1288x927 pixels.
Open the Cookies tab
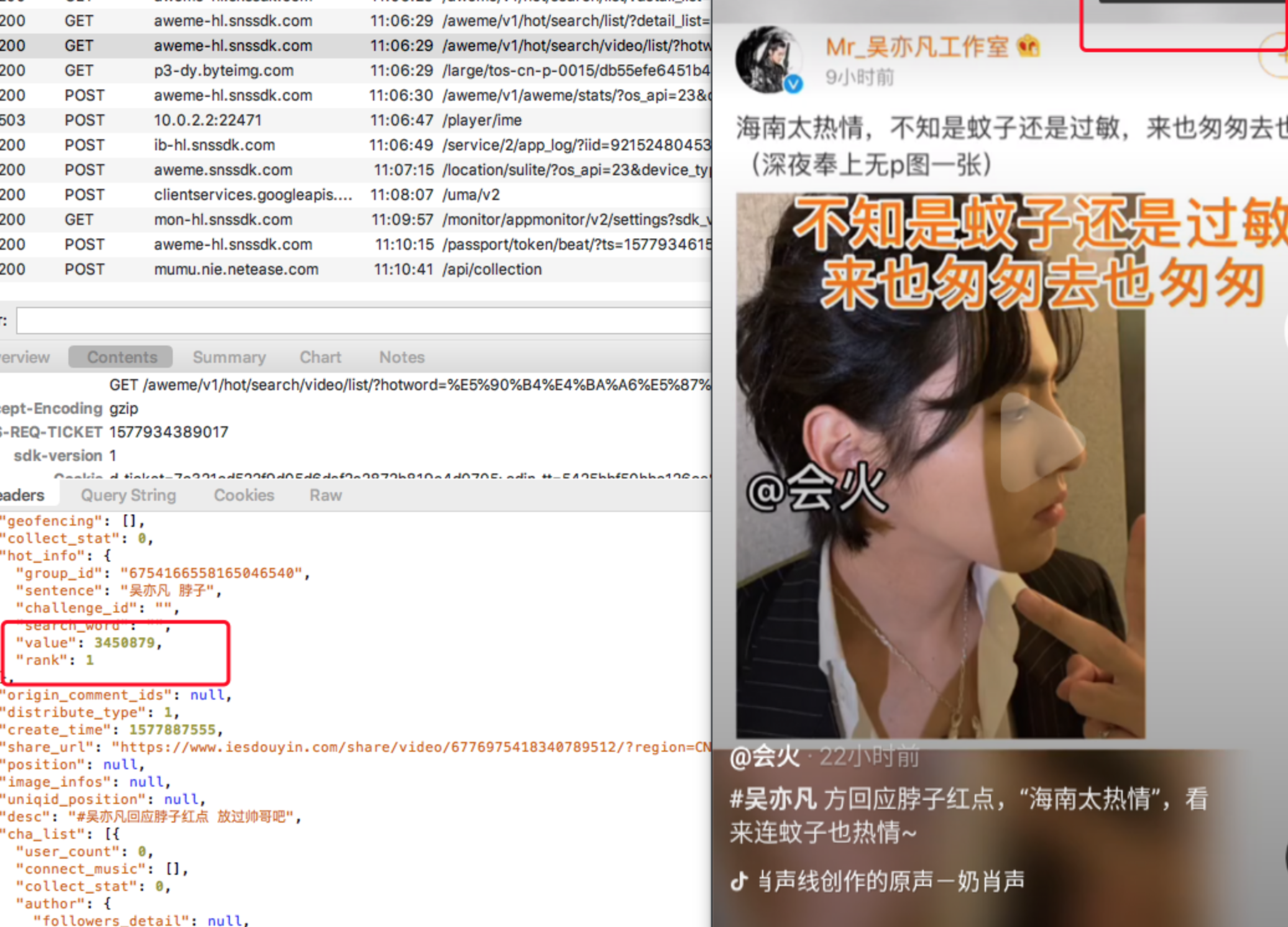[x=244, y=495]
